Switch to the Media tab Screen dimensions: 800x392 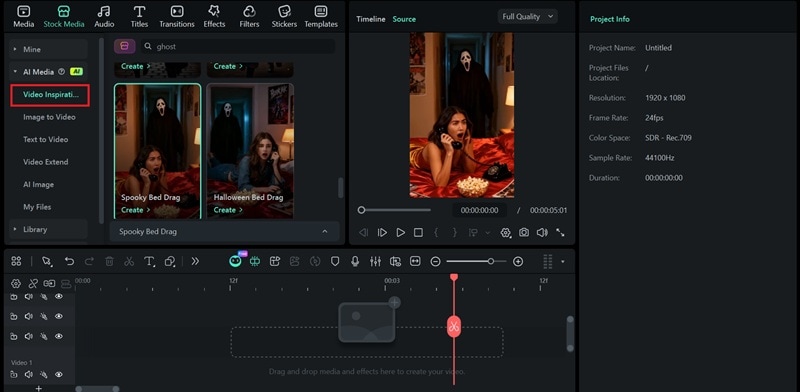(23, 17)
